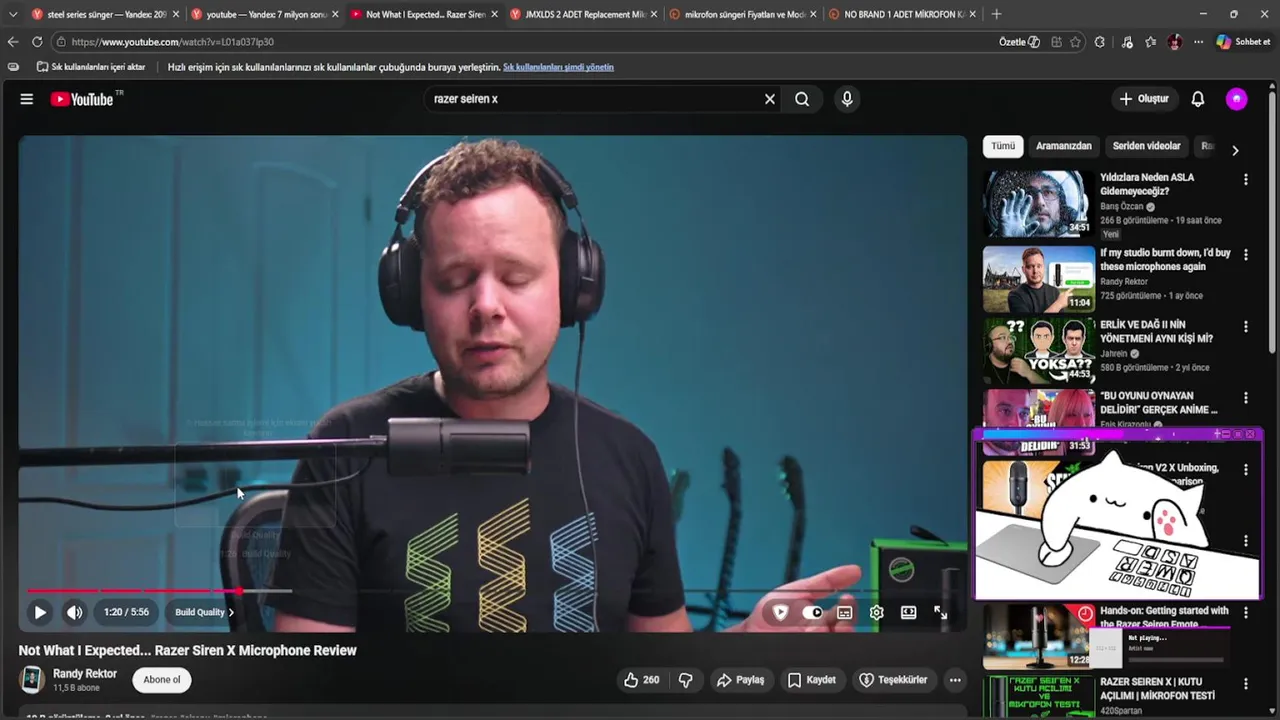Viewport: 1280px width, 720px height.
Task: Save video with Kaydet
Action: point(811,680)
